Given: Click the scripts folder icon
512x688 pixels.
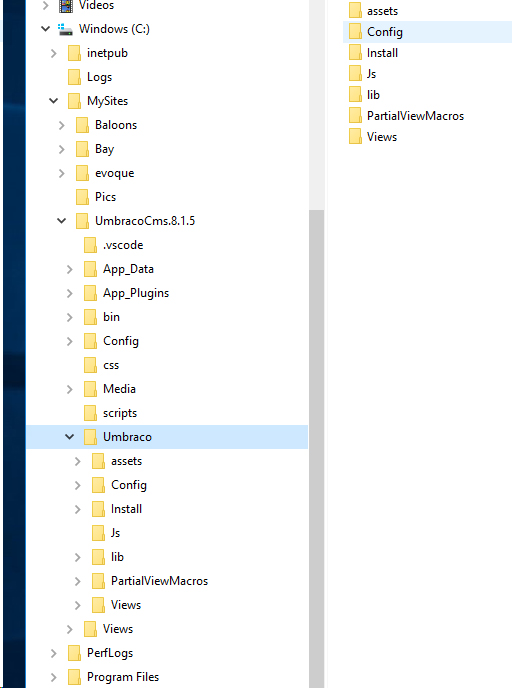Looking at the screenshot, I should (x=90, y=413).
